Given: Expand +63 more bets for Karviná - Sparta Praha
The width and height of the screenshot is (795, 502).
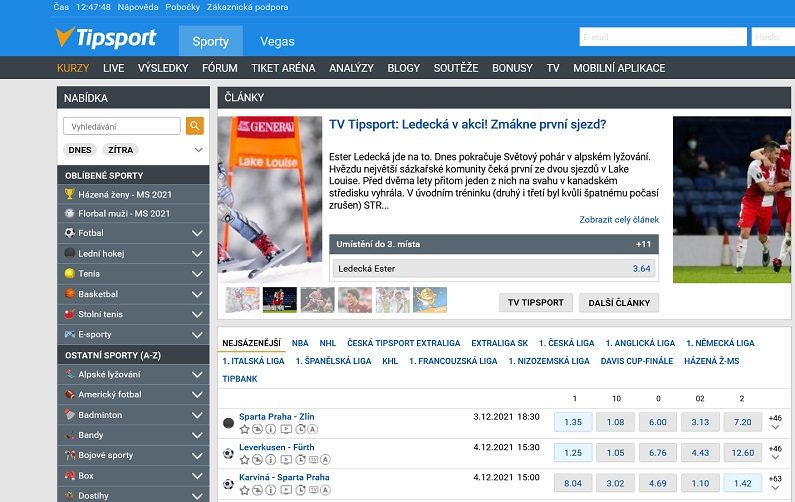Looking at the screenshot, I should (775, 483).
